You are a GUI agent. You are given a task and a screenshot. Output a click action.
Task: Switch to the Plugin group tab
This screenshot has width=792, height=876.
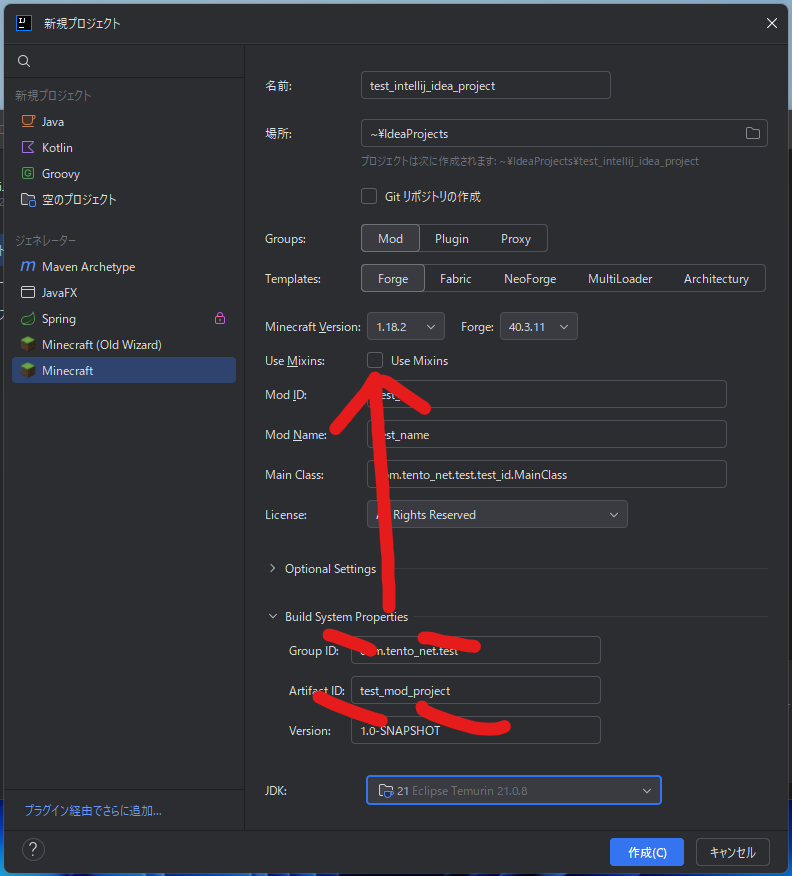pyautogui.click(x=451, y=238)
